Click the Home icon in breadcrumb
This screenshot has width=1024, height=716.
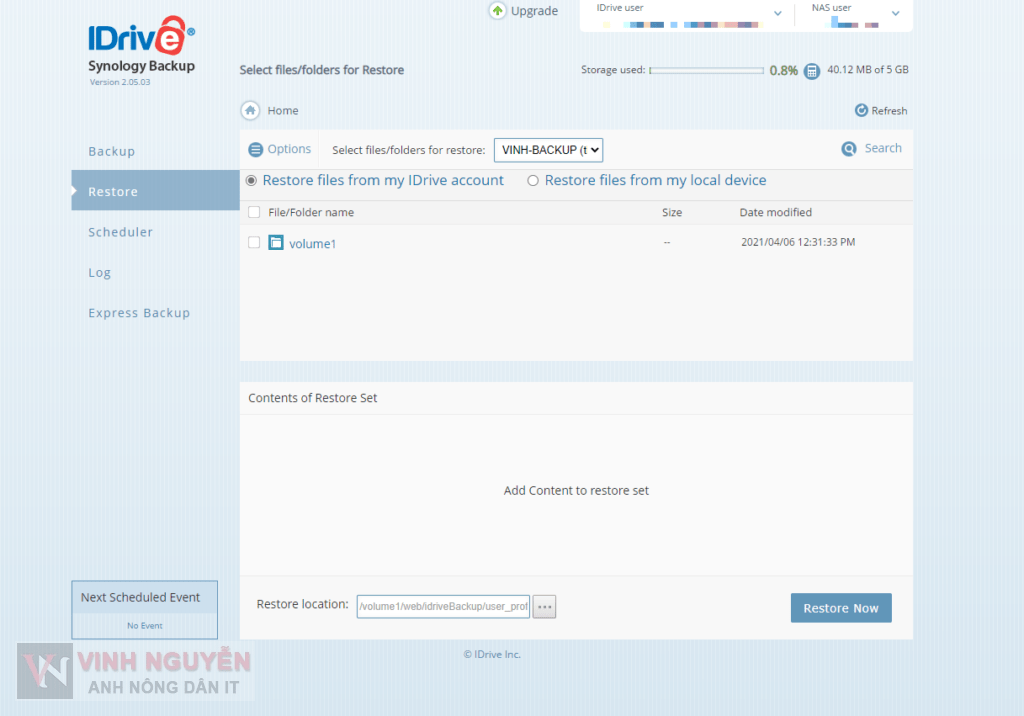[250, 111]
